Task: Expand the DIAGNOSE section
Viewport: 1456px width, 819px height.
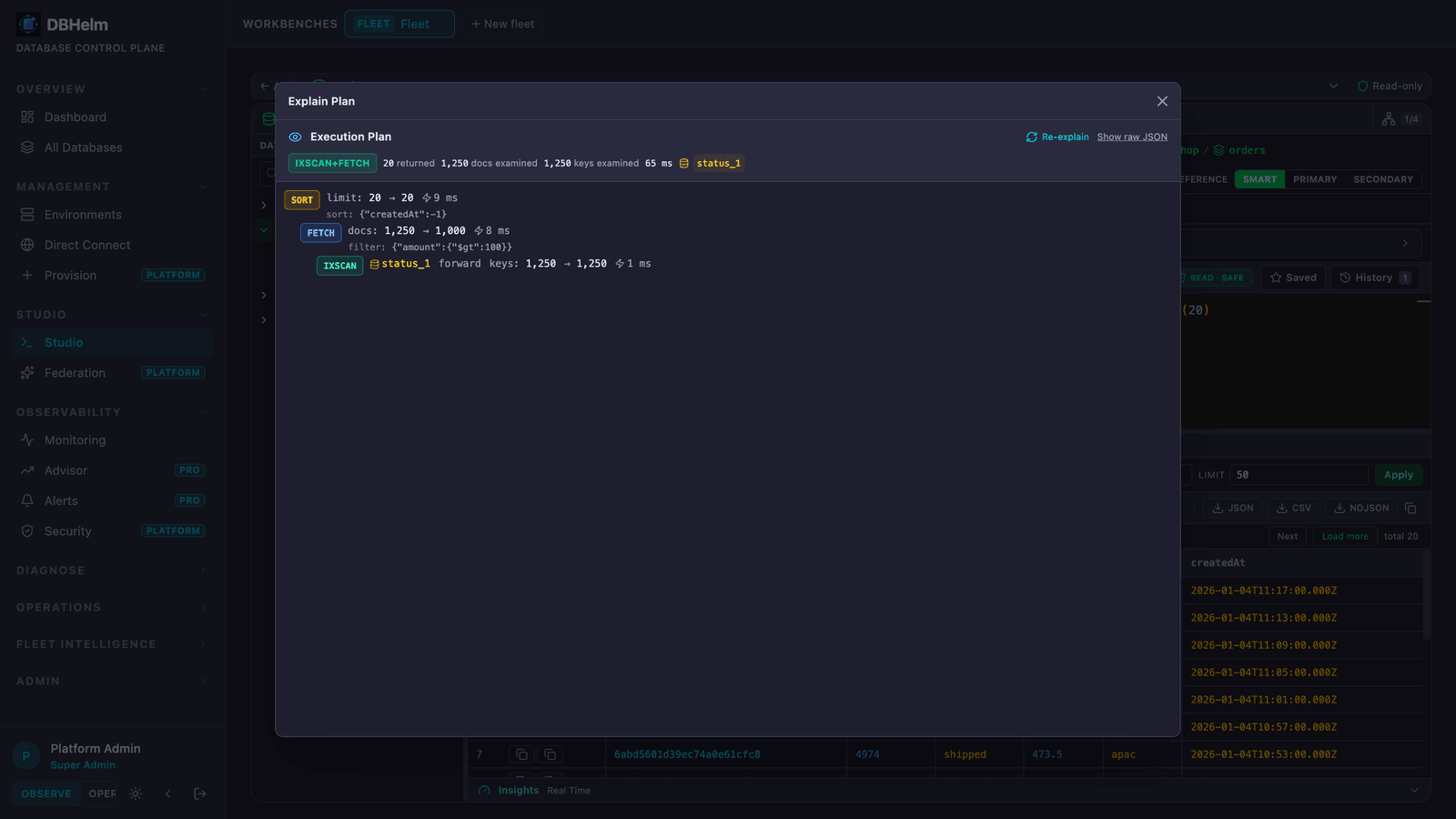Action: [113, 571]
